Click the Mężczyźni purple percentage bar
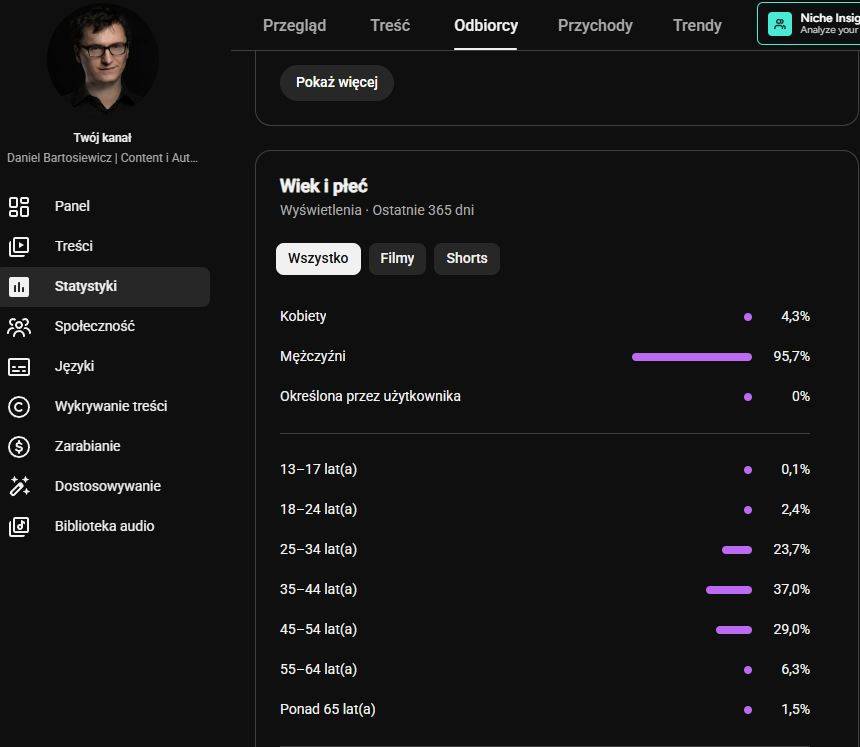860x747 pixels. click(x=692, y=357)
